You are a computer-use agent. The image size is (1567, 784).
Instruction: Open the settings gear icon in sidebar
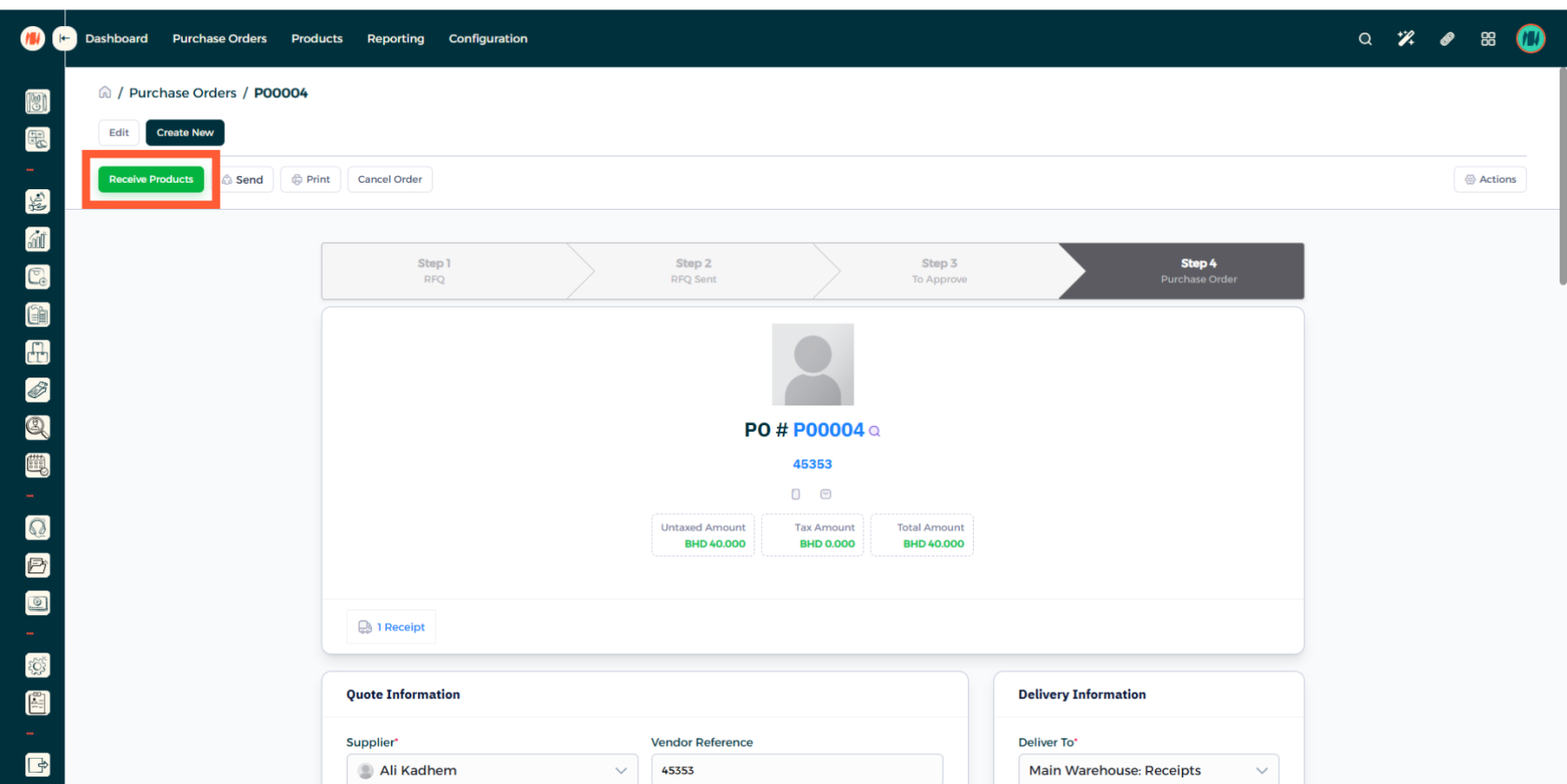37,666
